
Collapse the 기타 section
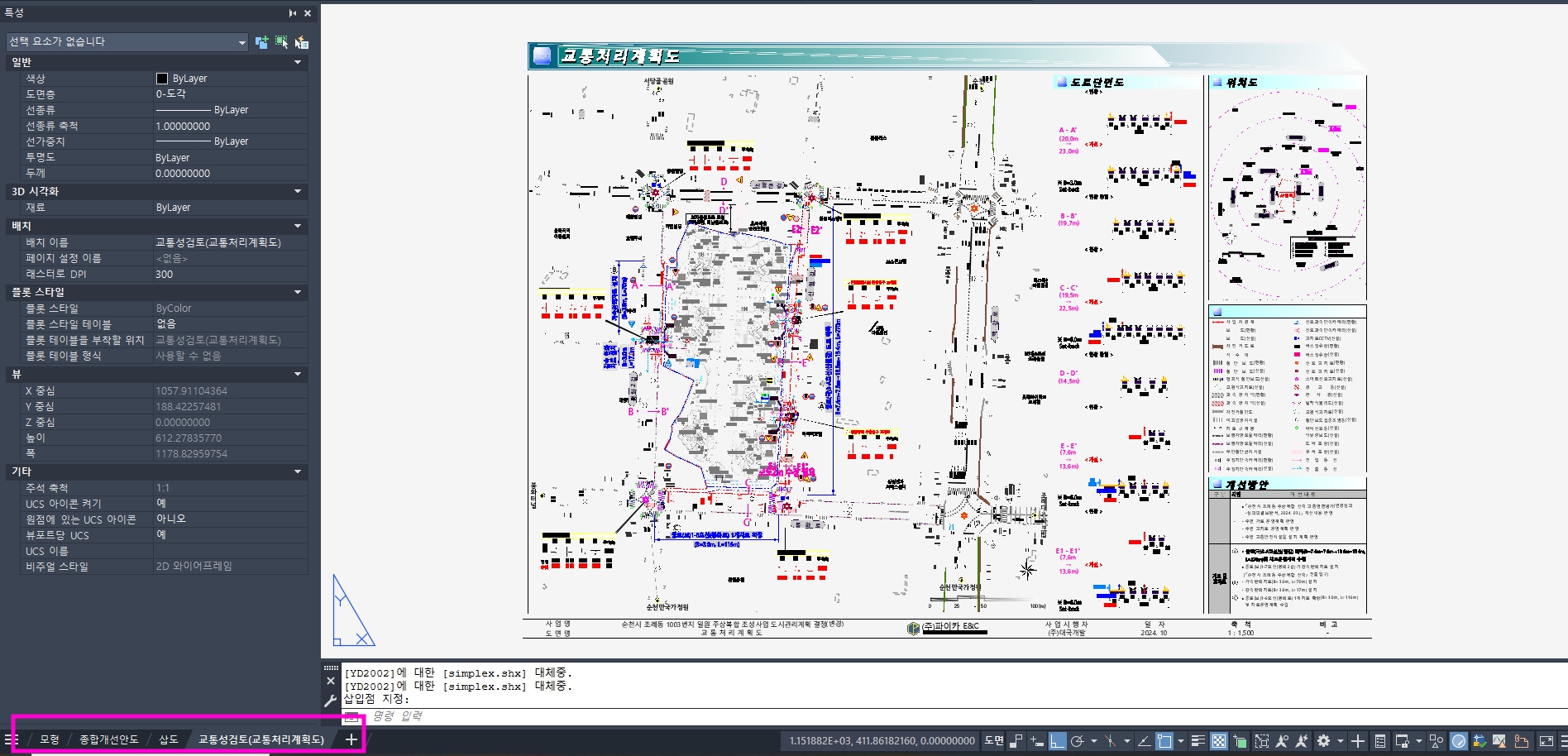click(x=298, y=471)
